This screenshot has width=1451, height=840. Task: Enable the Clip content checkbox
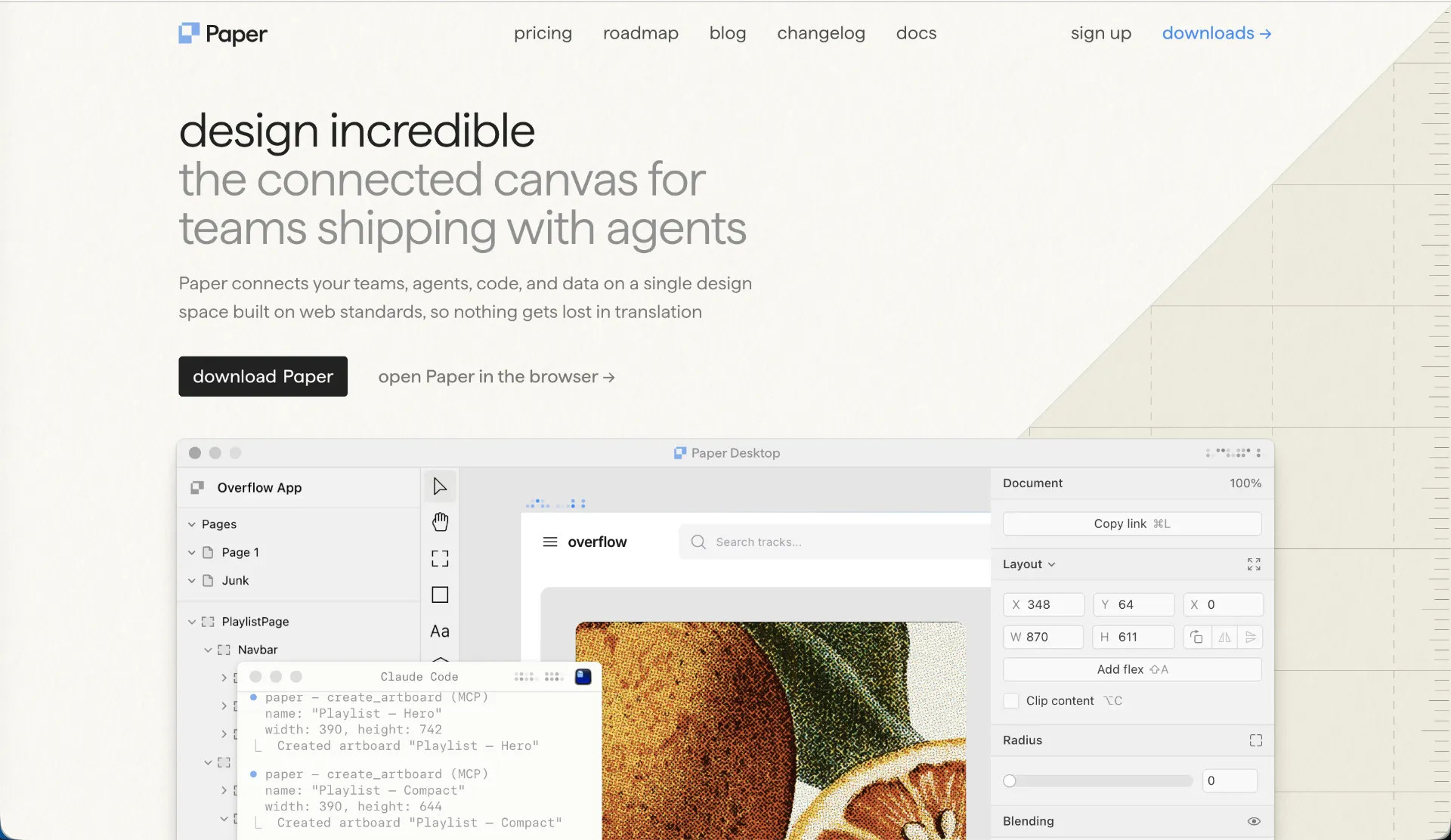[x=1011, y=701]
